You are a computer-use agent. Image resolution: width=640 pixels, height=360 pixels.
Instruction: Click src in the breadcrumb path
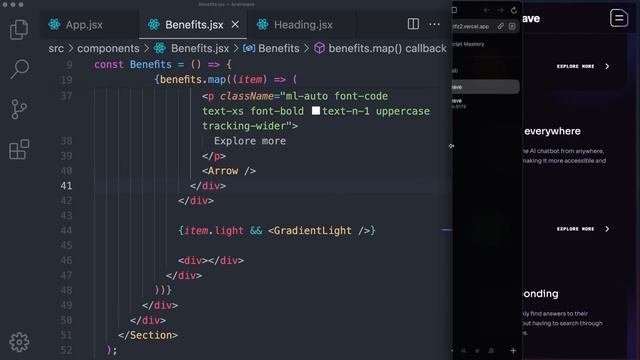point(56,49)
